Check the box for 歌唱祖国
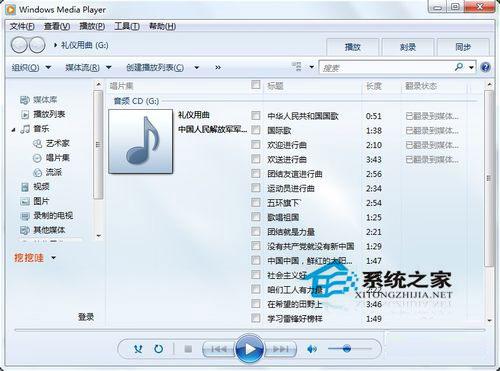The image size is (500, 371). (x=256, y=217)
